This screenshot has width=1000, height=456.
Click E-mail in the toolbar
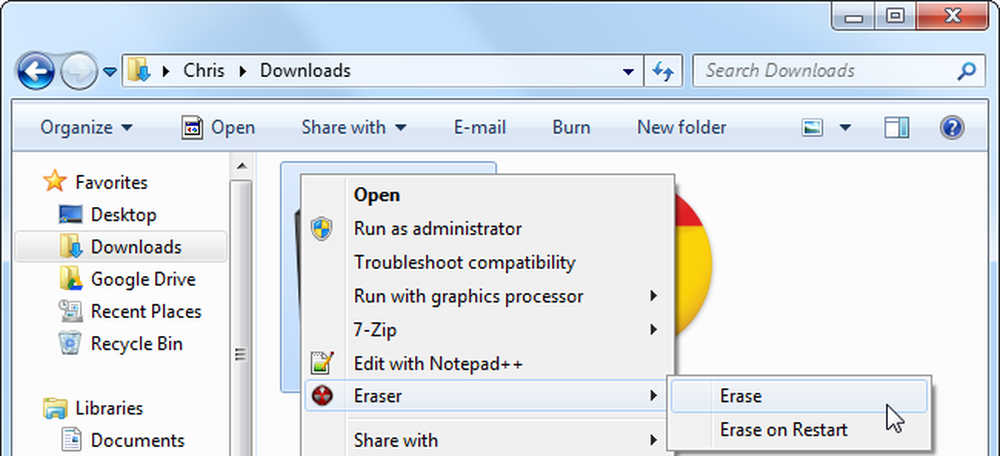(480, 128)
